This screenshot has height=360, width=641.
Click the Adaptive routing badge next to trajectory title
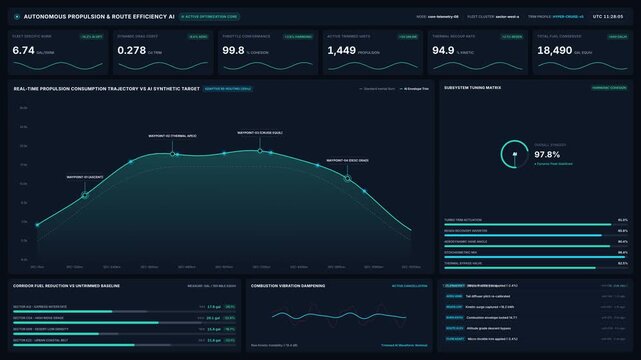tap(228, 89)
